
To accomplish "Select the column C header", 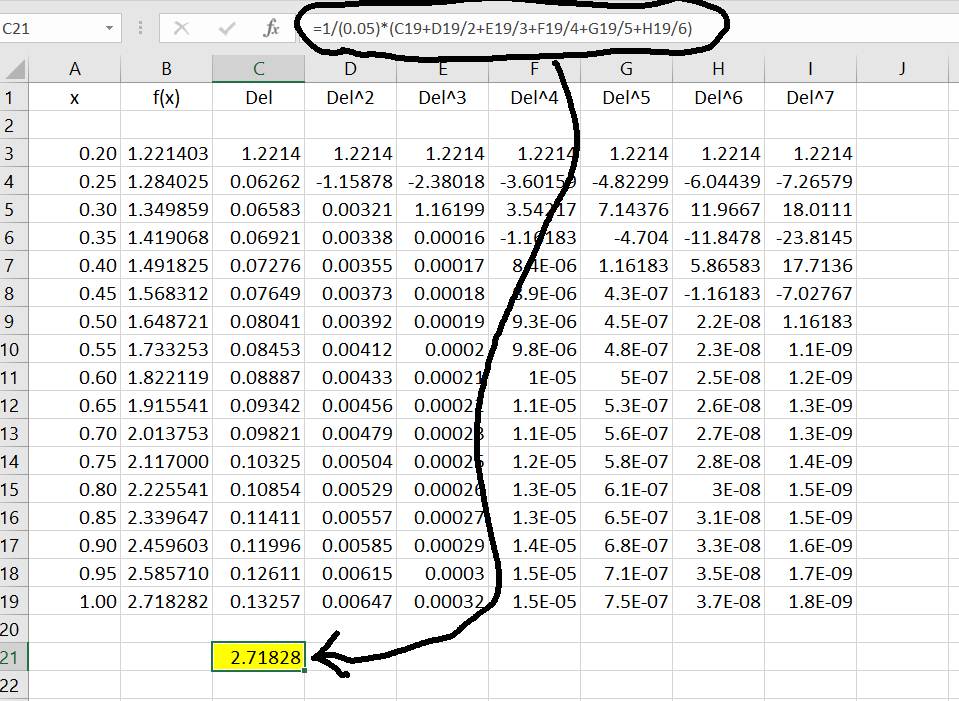I will point(258,69).
